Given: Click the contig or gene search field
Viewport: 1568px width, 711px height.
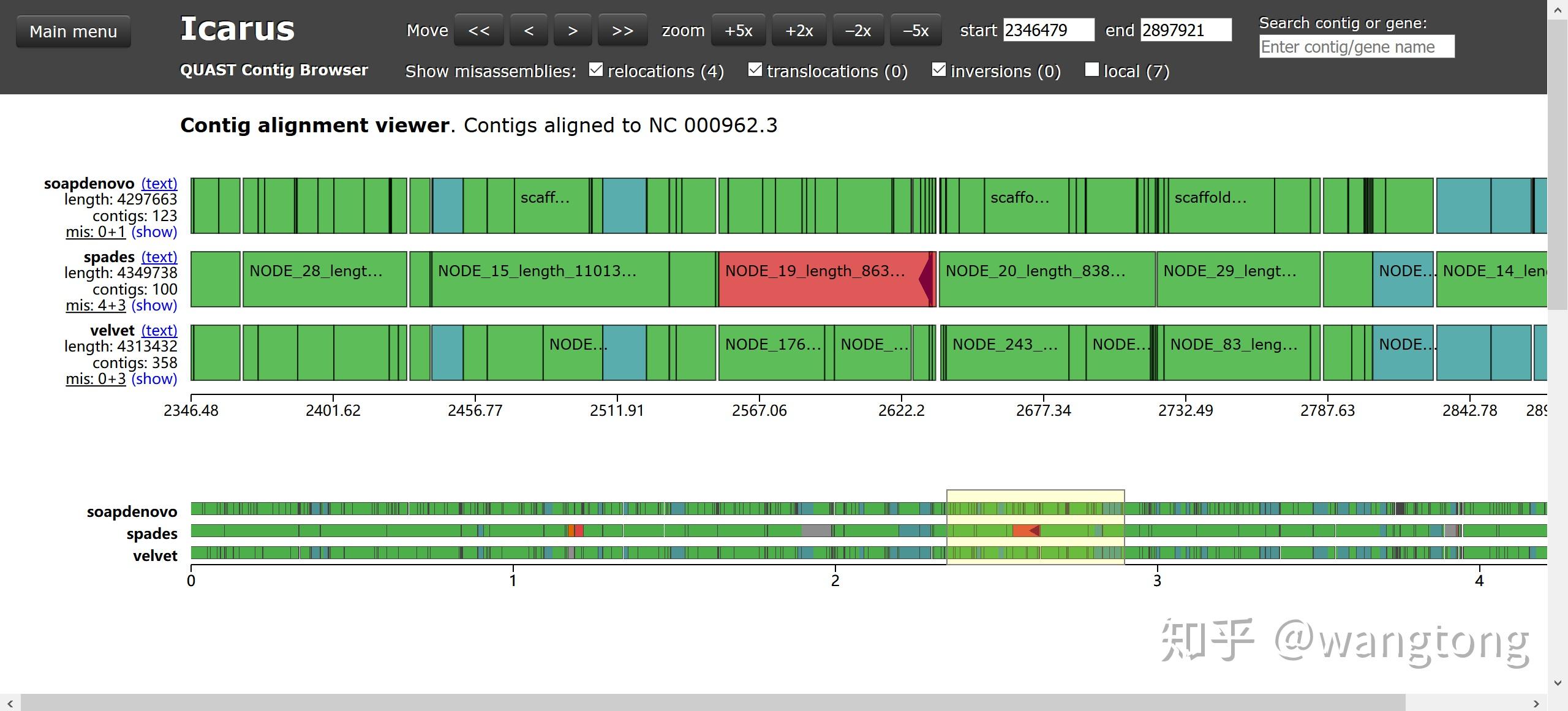Looking at the screenshot, I should pos(1356,47).
